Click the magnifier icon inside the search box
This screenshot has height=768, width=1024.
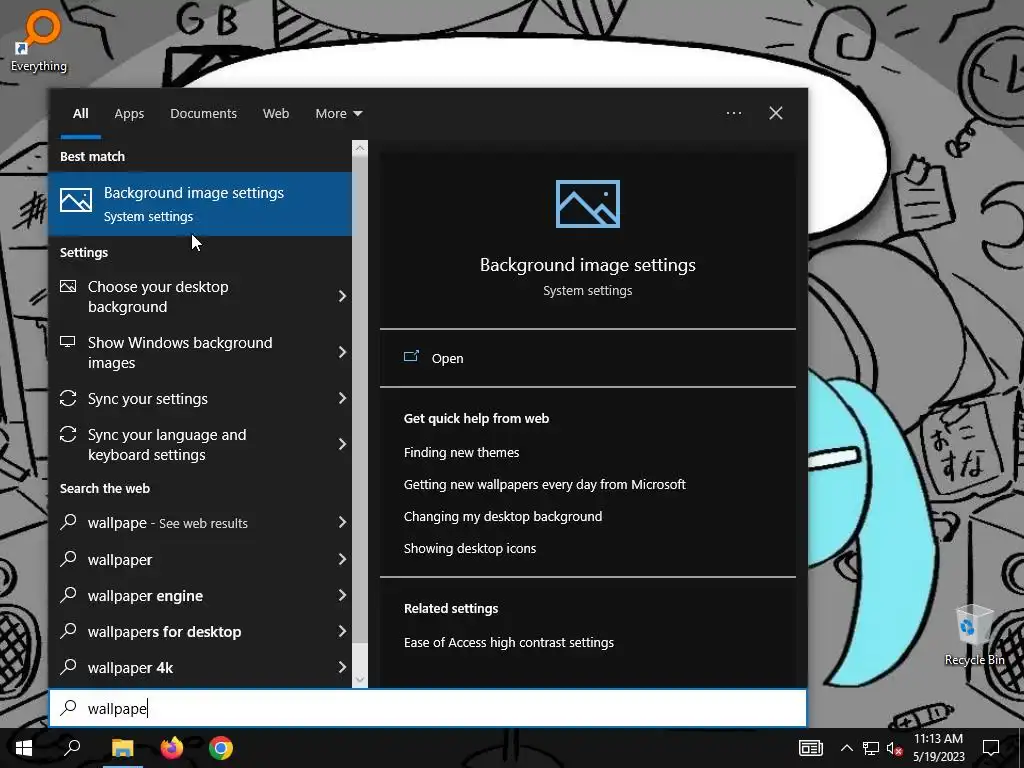tap(69, 707)
